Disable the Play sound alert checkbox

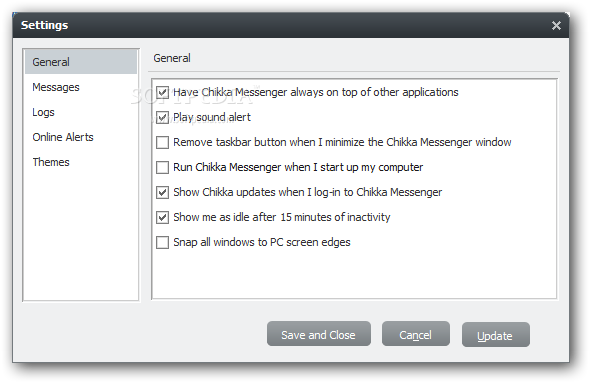[163, 117]
